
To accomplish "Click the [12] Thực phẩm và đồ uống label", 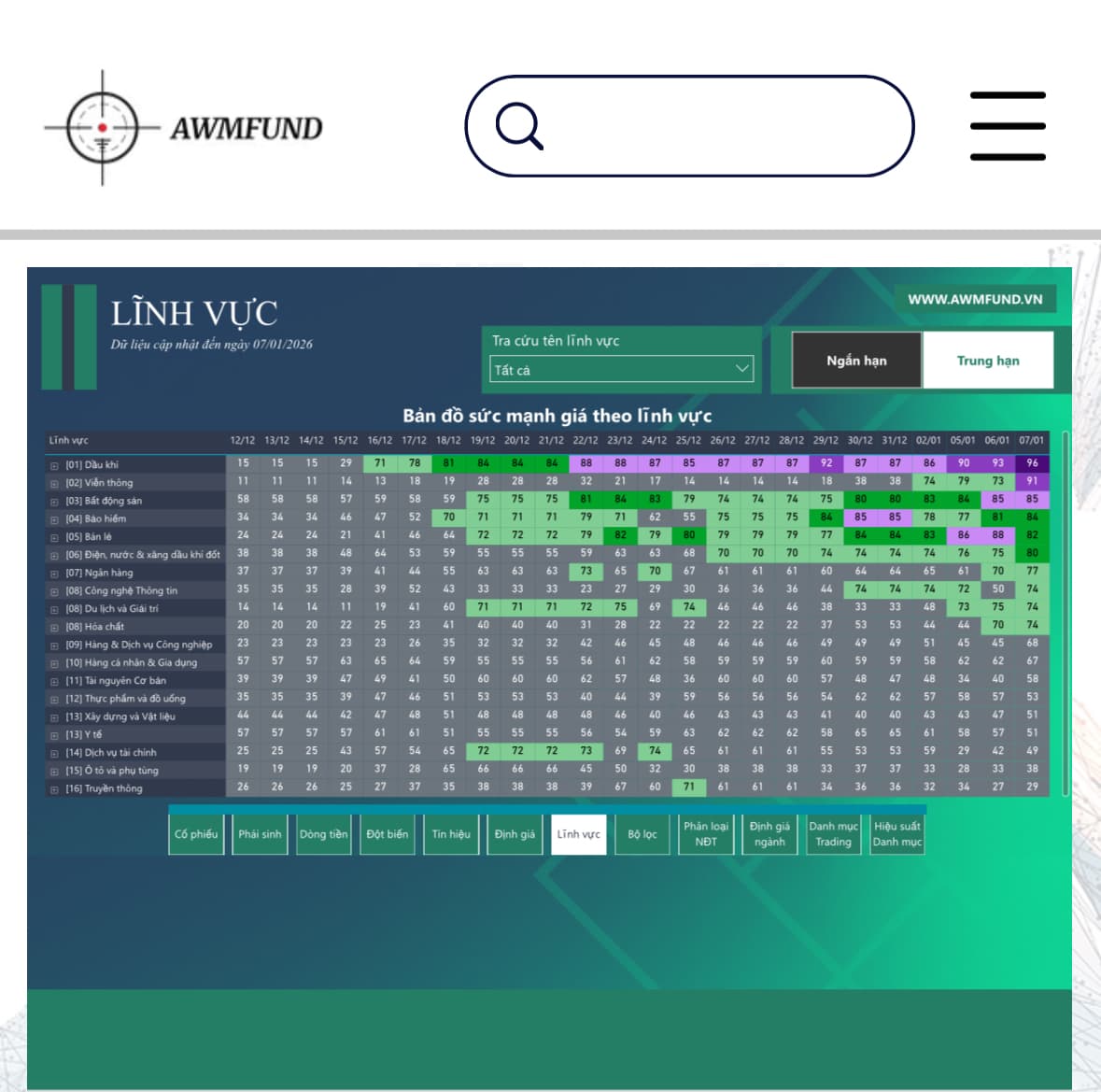I will tap(126, 700).
